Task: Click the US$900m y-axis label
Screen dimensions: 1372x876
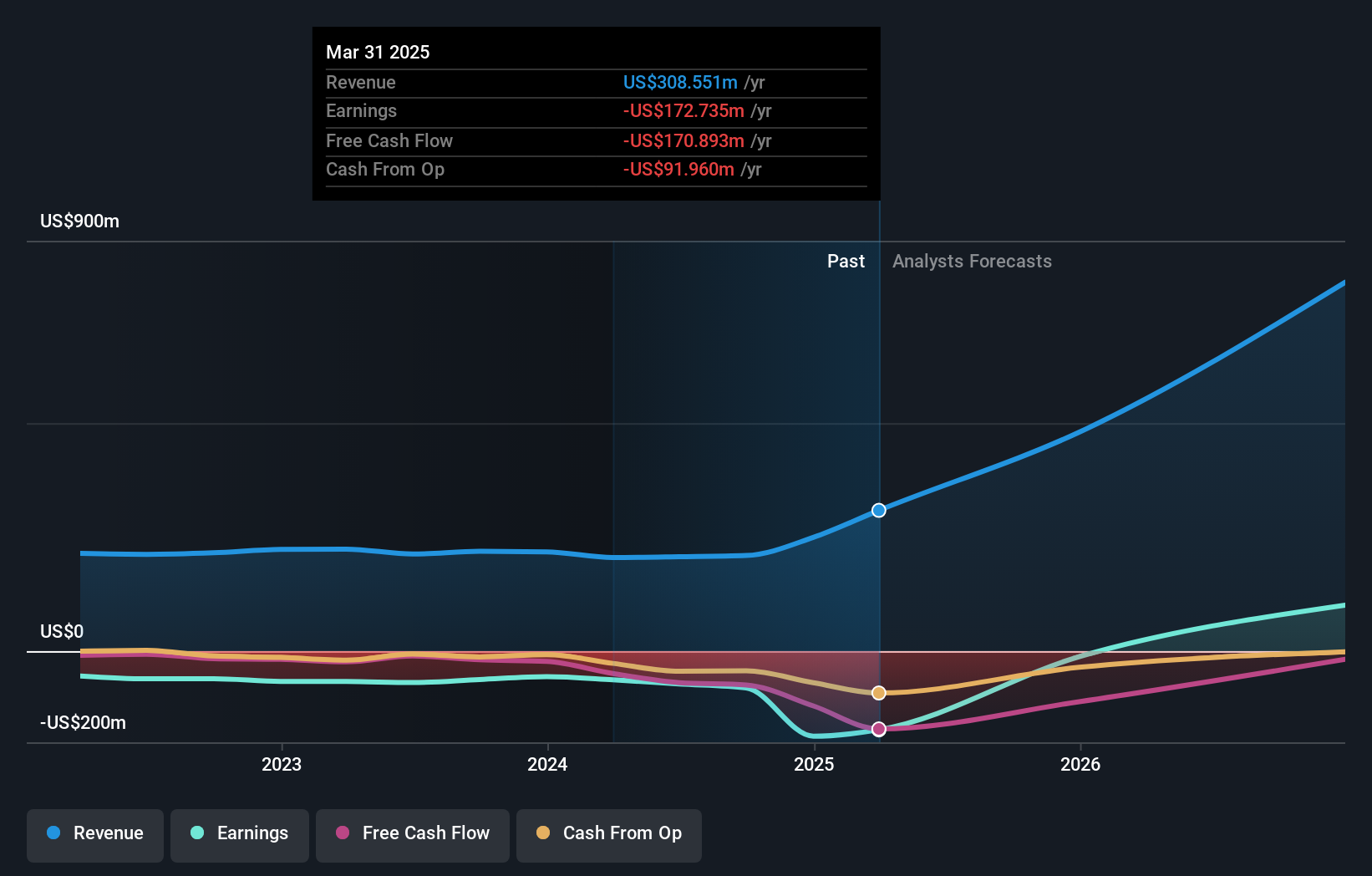Action: [80, 222]
